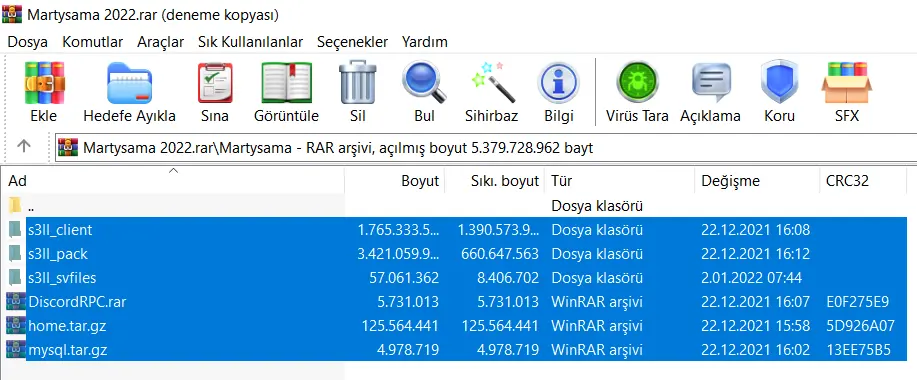Create self-extractor with SFX icon
The width and height of the screenshot is (917, 380).
[847, 83]
